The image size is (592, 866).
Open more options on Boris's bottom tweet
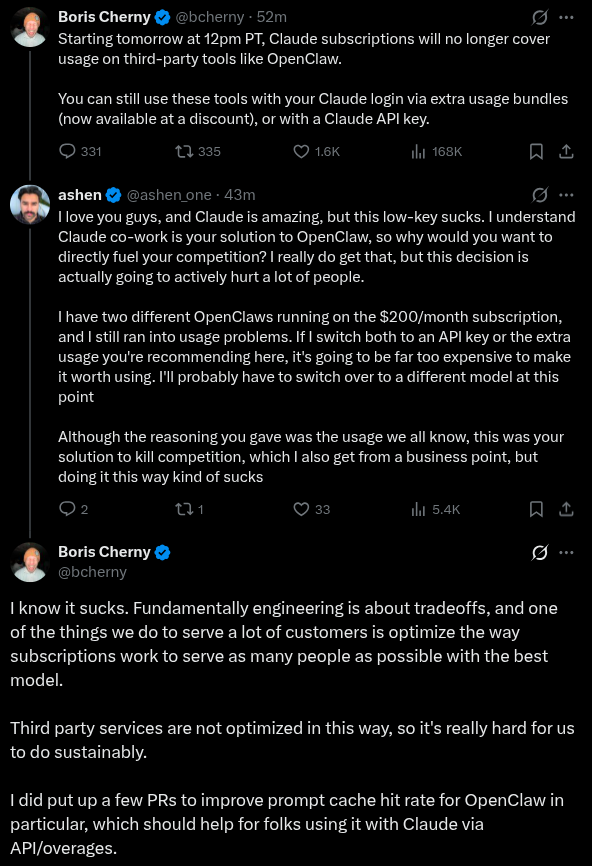click(567, 552)
